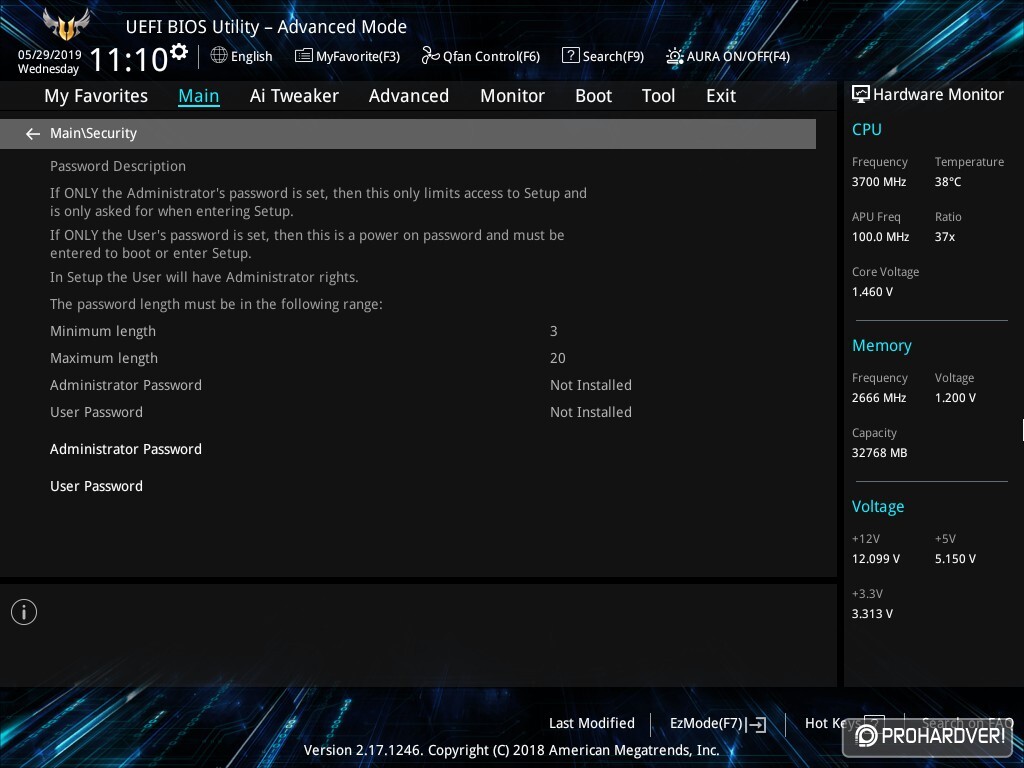The width and height of the screenshot is (1024, 768).
Task: Switch to the Ai Tweaker tab
Action: tap(294, 96)
